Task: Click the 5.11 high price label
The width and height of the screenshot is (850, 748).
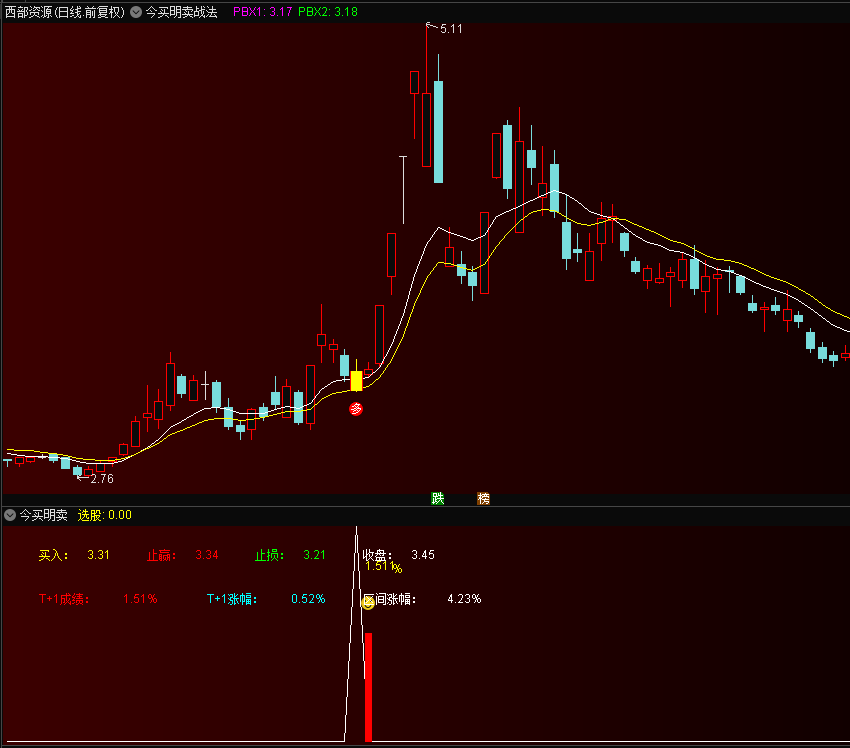Action: click(451, 29)
